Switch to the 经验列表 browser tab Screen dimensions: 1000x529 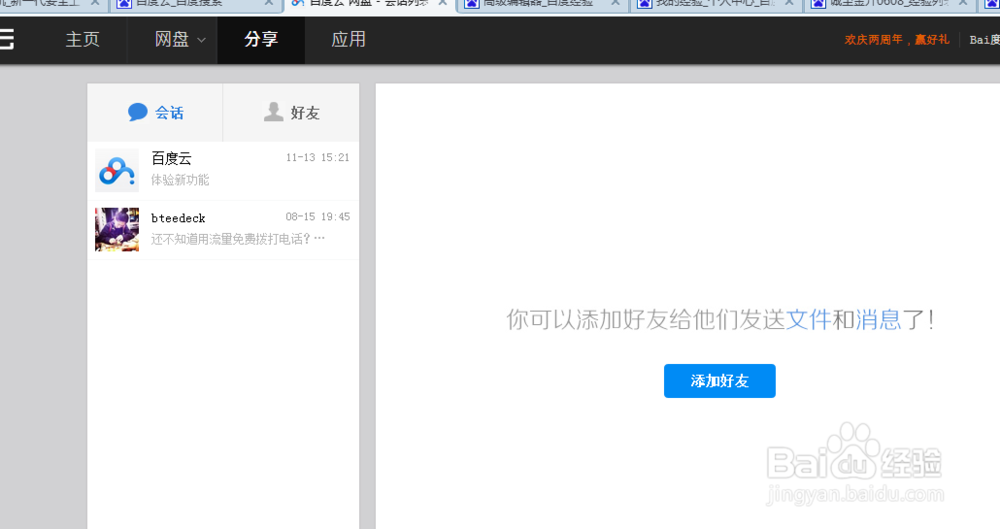(x=890, y=4)
